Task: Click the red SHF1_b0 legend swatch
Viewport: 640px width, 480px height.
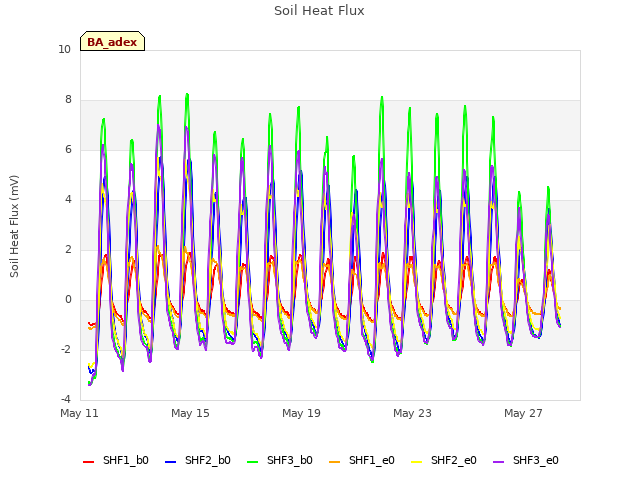Action: tap(89, 462)
